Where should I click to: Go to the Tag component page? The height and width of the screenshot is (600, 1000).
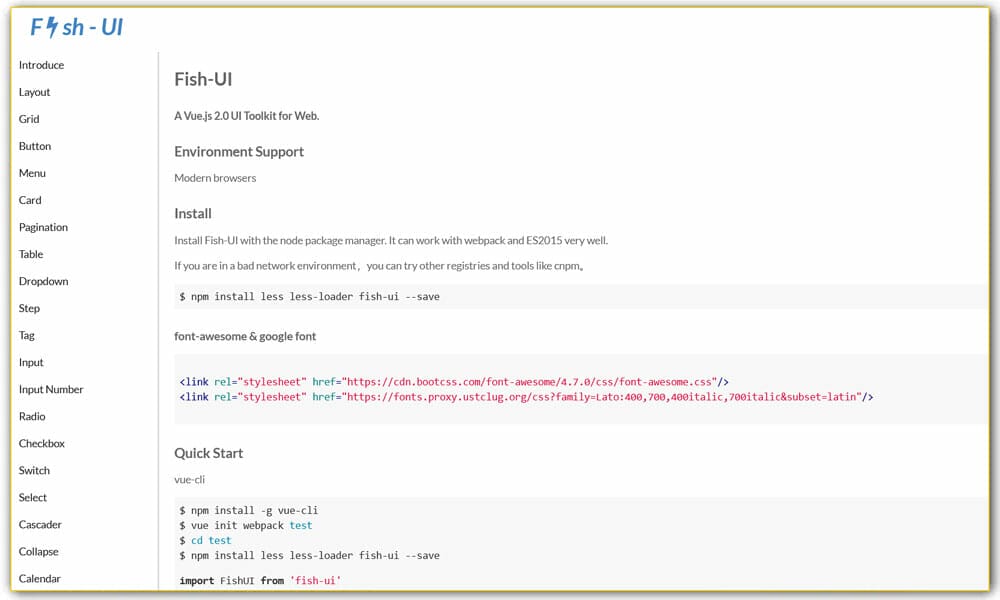27,335
